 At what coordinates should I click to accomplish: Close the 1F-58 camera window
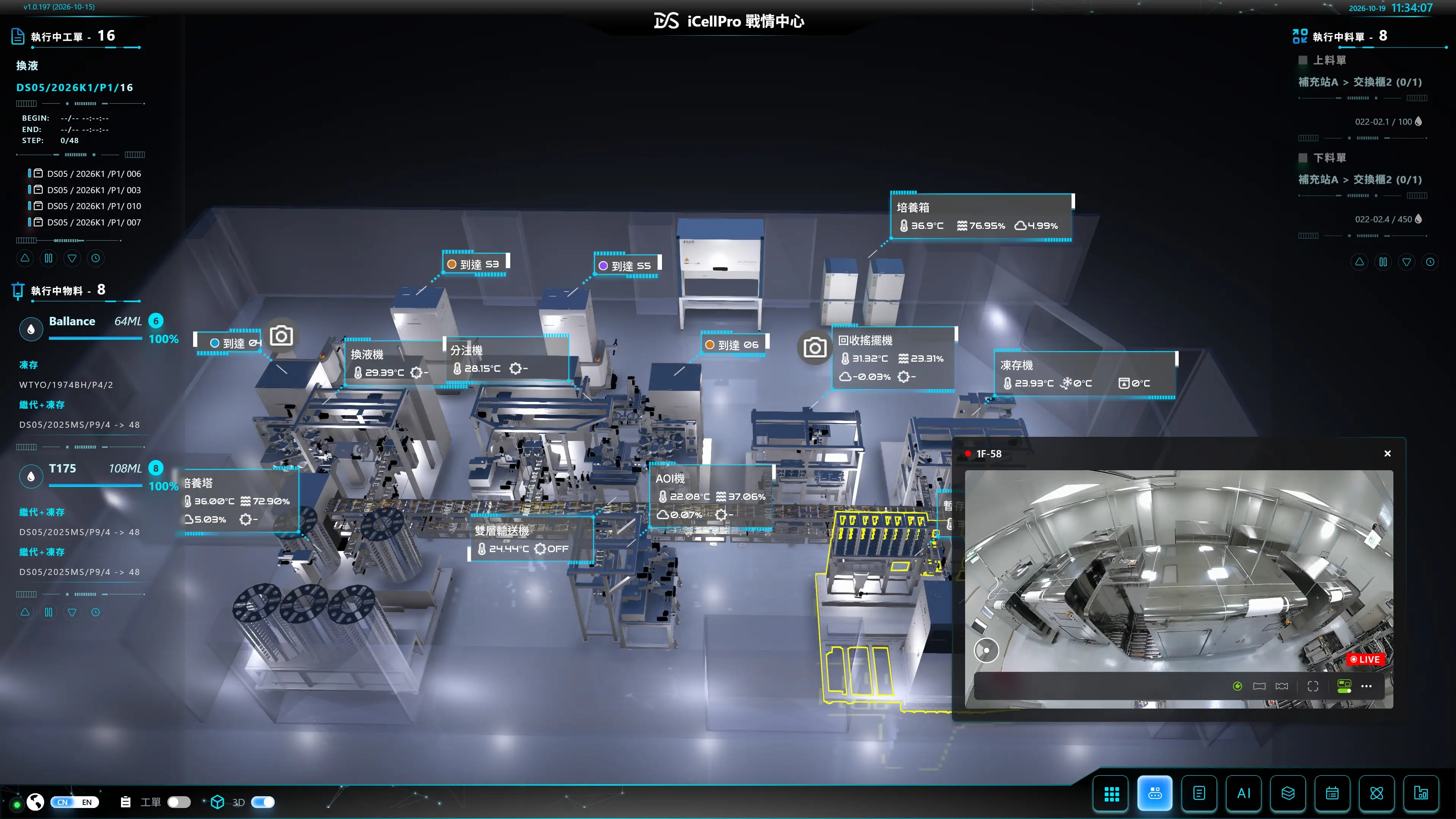click(x=1387, y=454)
